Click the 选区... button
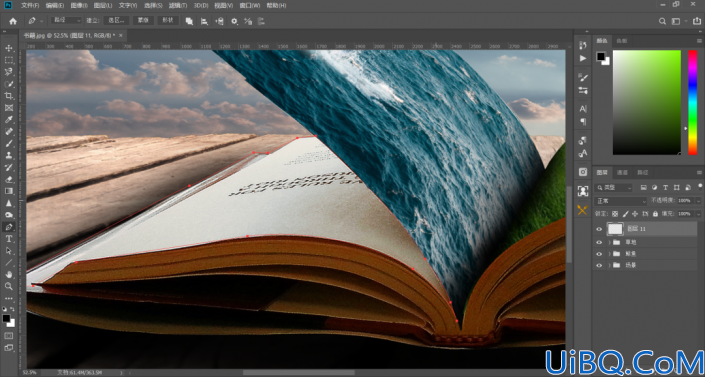The width and height of the screenshot is (705, 377). click(116, 21)
